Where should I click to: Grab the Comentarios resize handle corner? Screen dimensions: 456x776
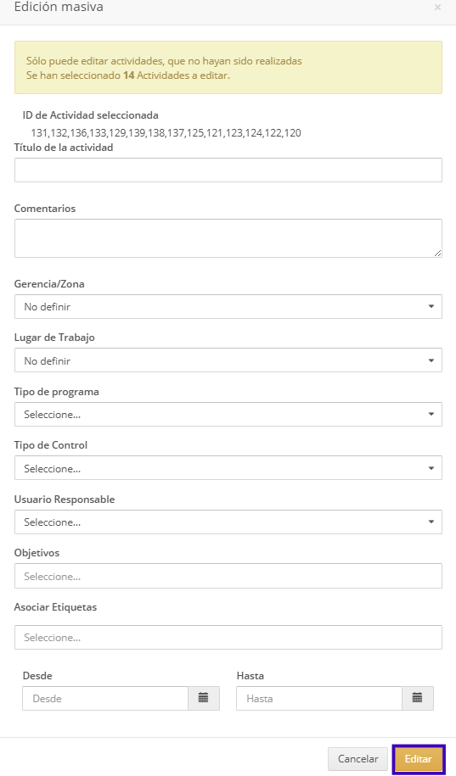coord(438,253)
